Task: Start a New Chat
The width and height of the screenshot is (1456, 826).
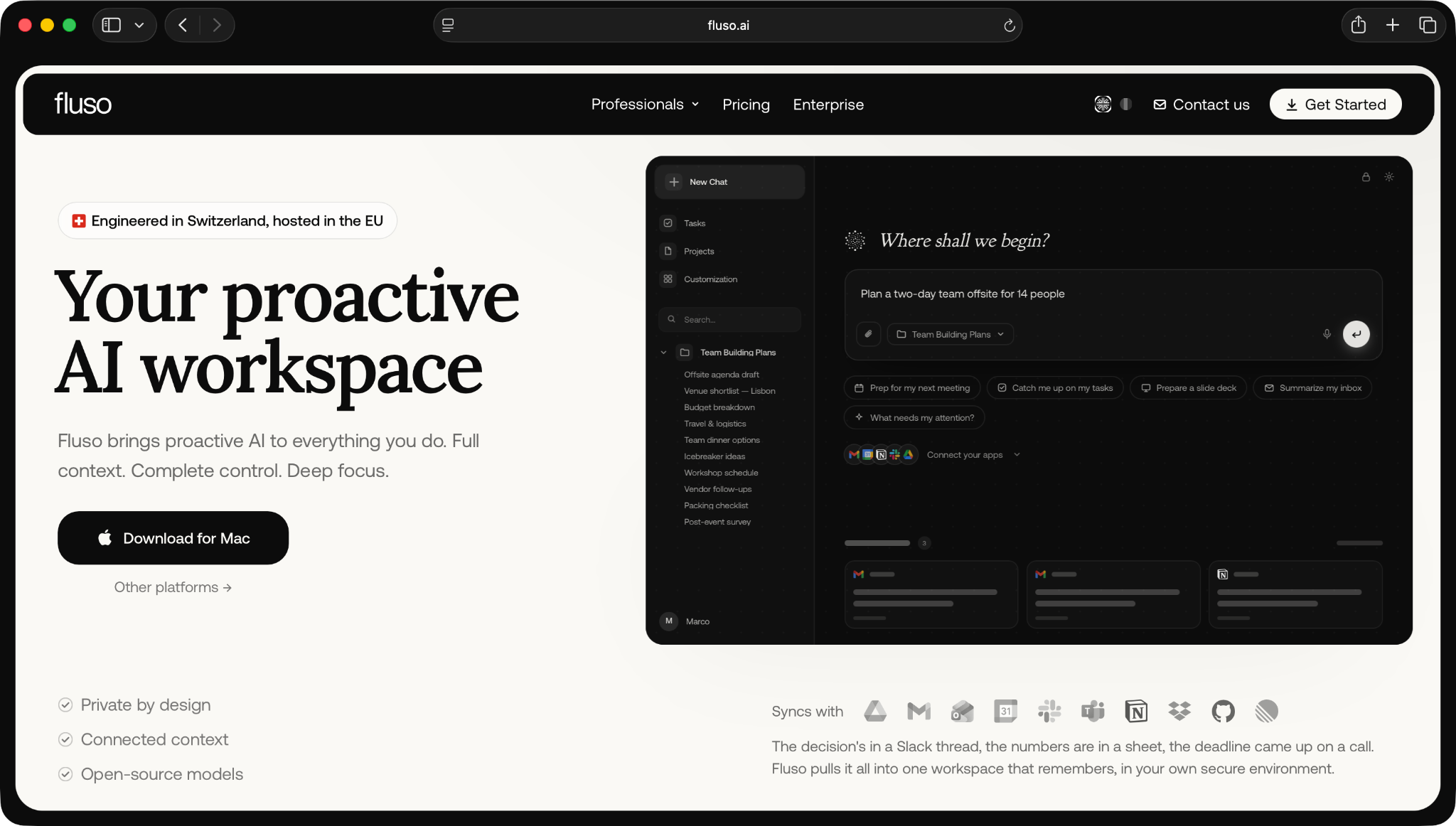Action: 729,182
